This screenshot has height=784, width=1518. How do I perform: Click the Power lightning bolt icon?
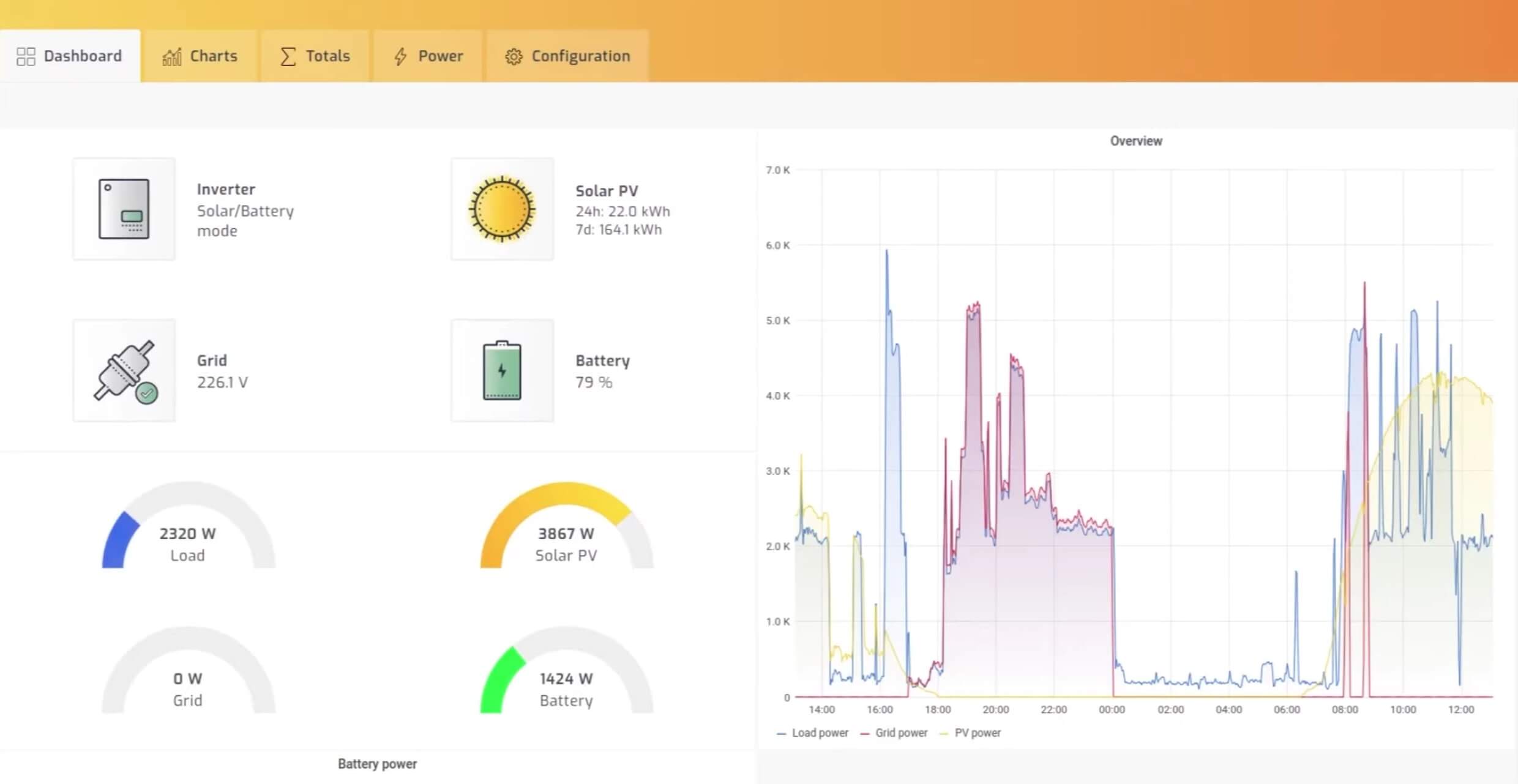[x=401, y=56]
